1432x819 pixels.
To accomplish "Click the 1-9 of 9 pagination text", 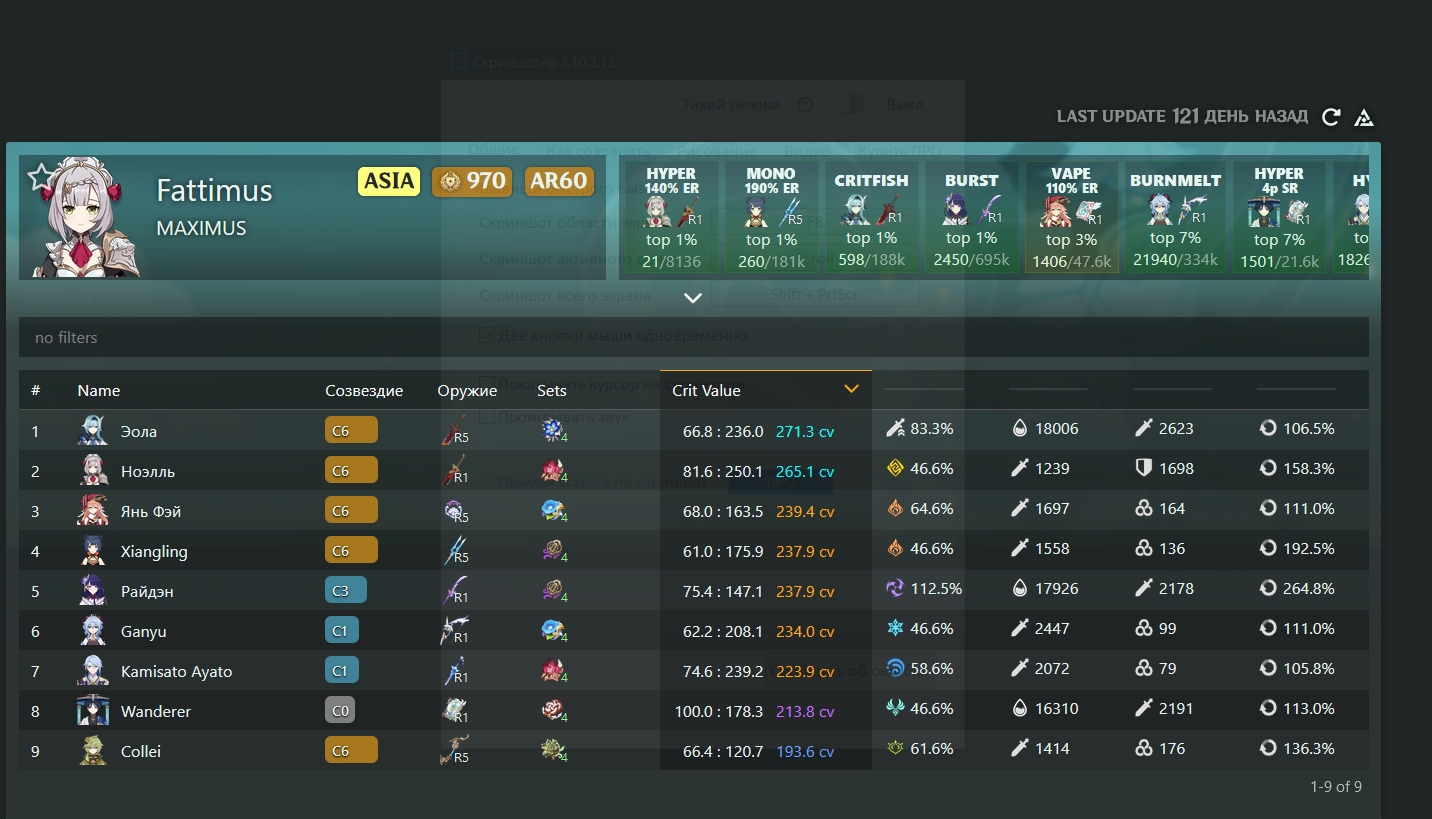I will coord(1336,786).
